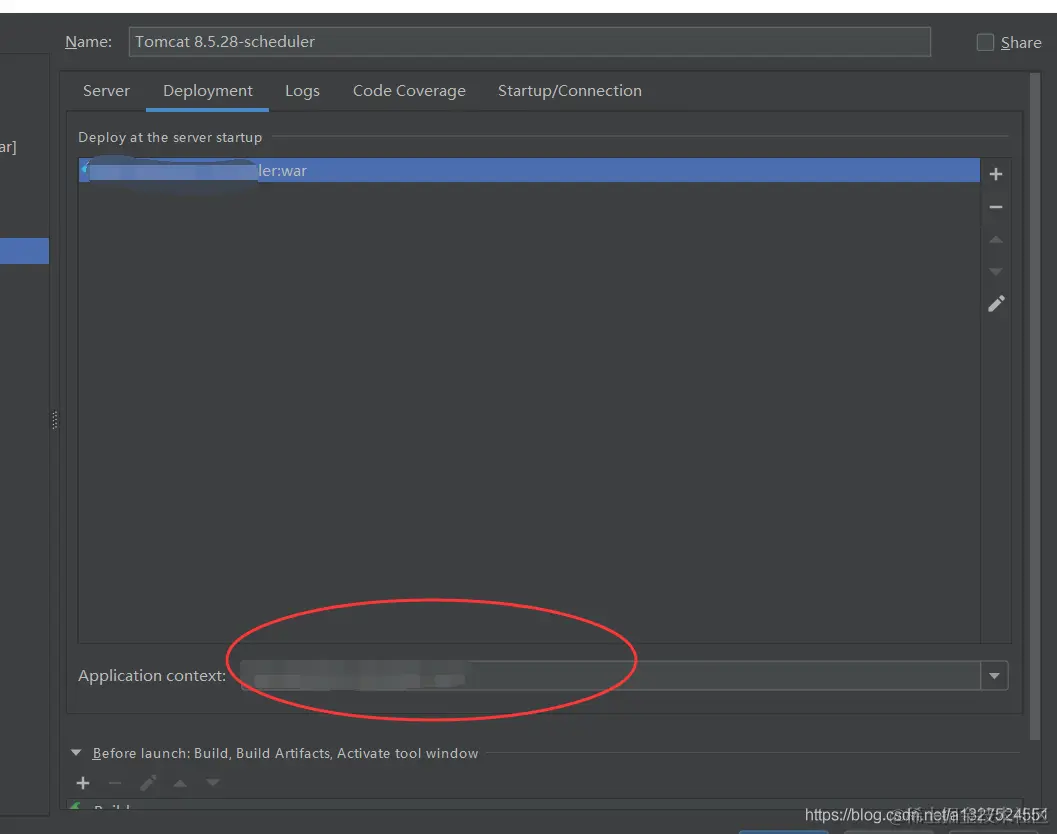Select the highlighted configuration item in the left sidebar
This screenshot has width=1057, height=834.
coord(24,251)
